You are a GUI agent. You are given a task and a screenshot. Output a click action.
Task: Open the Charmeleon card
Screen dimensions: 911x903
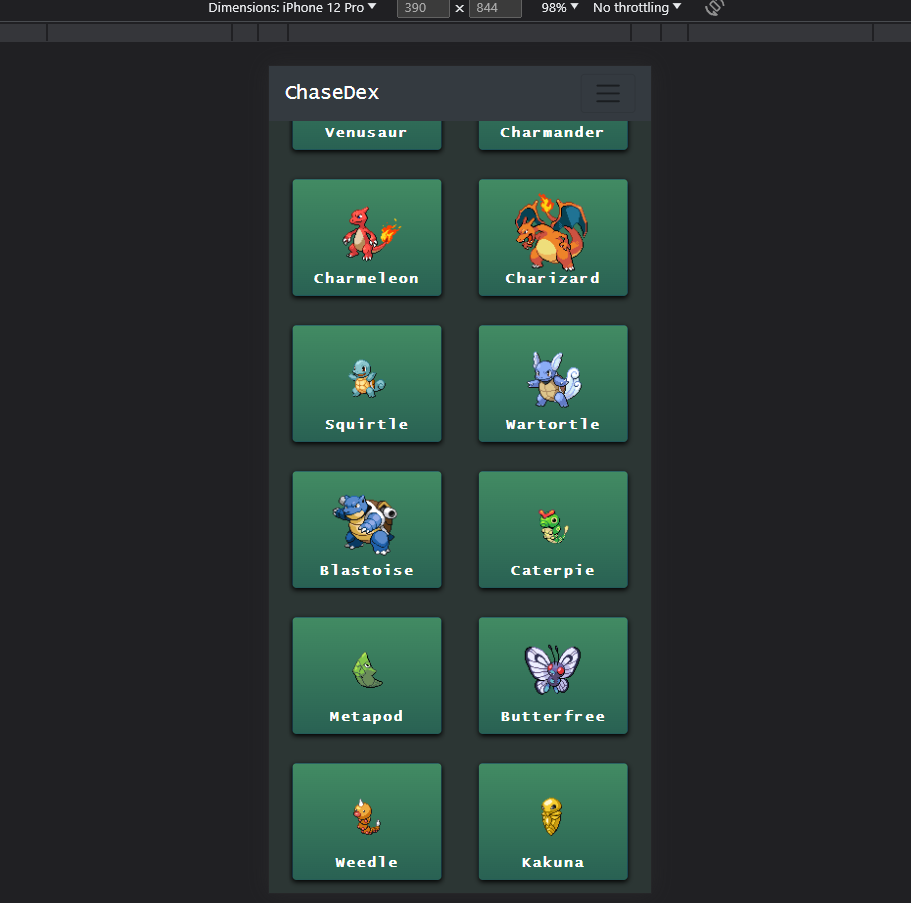tap(367, 238)
